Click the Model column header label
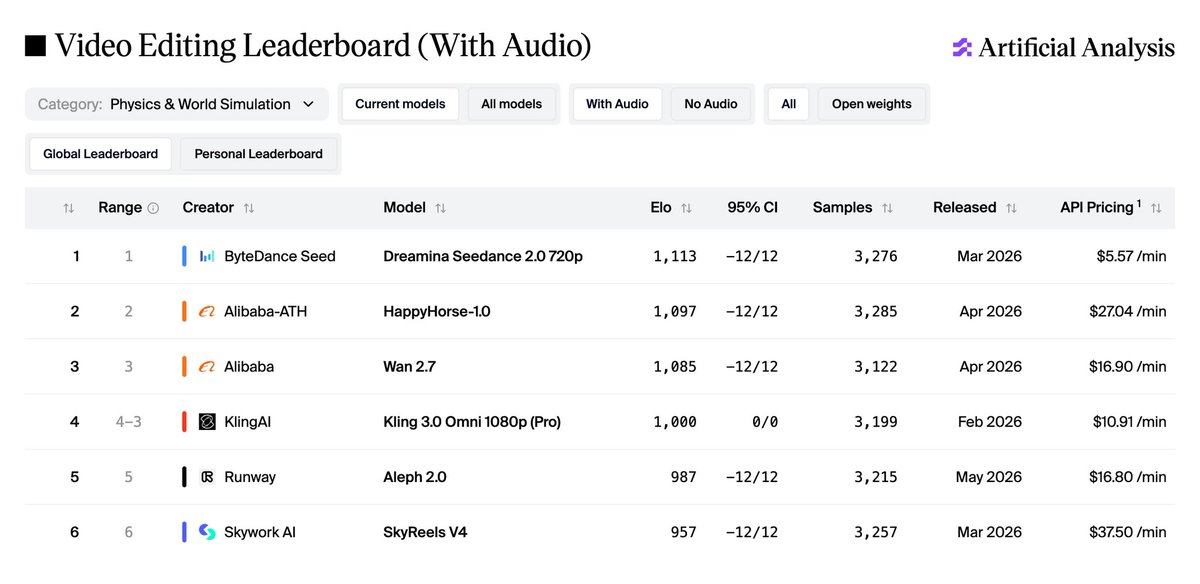 404,208
